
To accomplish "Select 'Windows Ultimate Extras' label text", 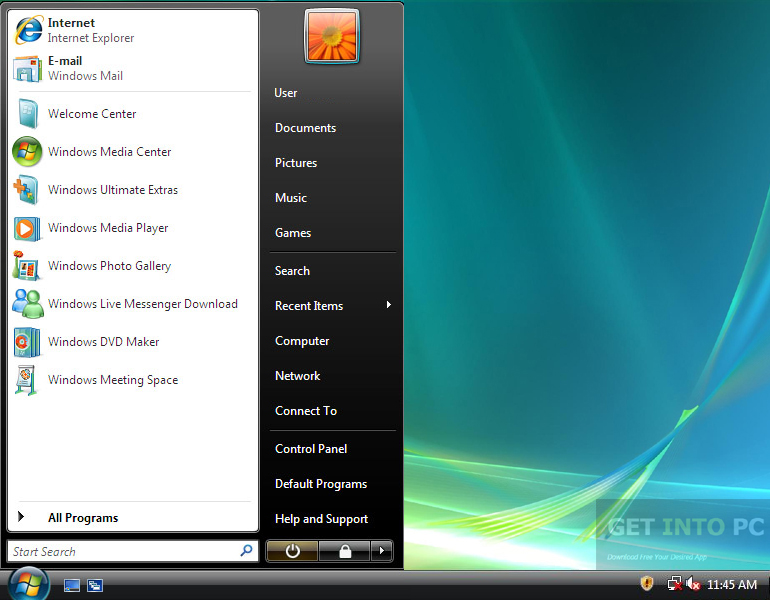I will 113,190.
